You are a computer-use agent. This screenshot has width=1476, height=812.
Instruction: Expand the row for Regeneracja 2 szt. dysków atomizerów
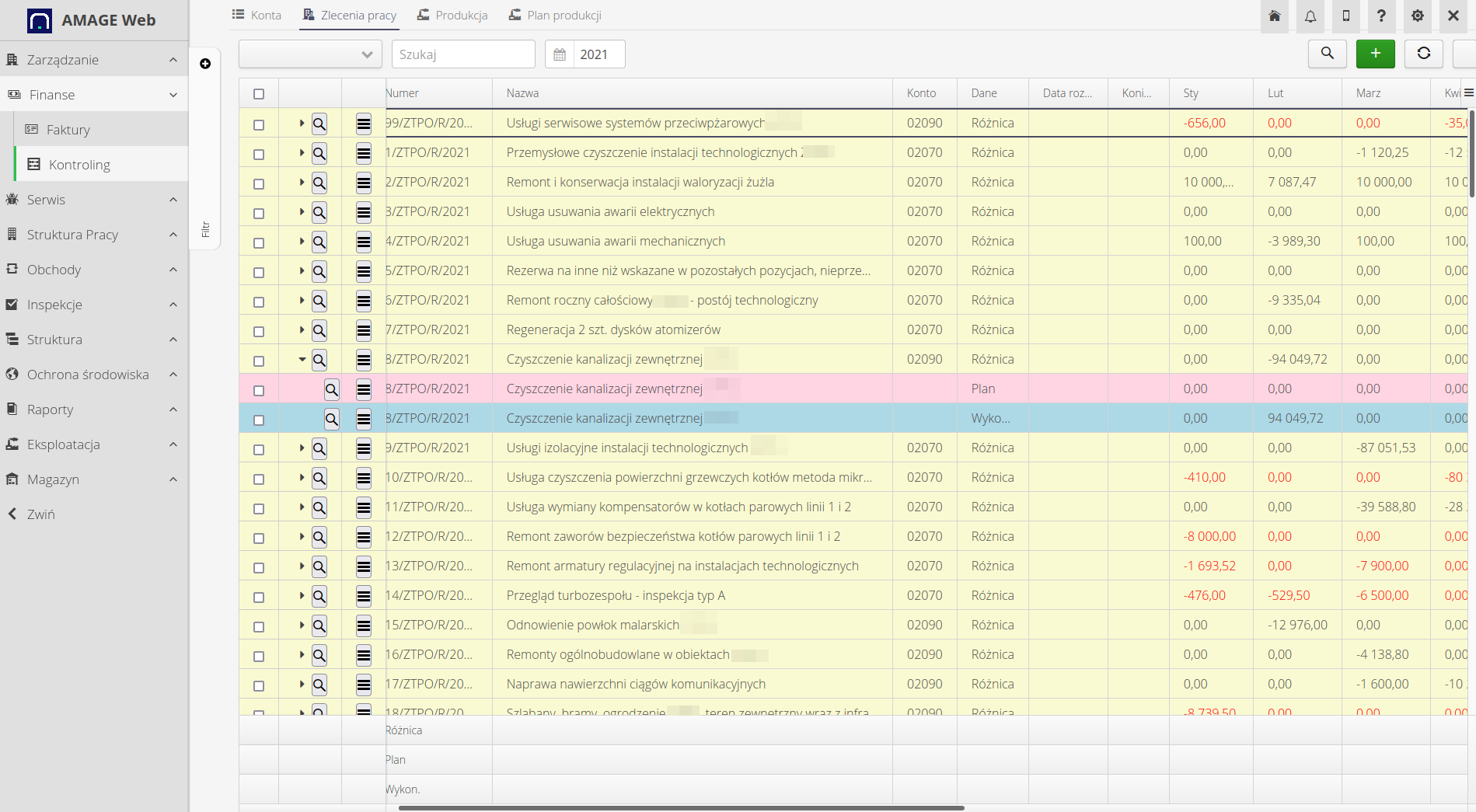[301, 329]
